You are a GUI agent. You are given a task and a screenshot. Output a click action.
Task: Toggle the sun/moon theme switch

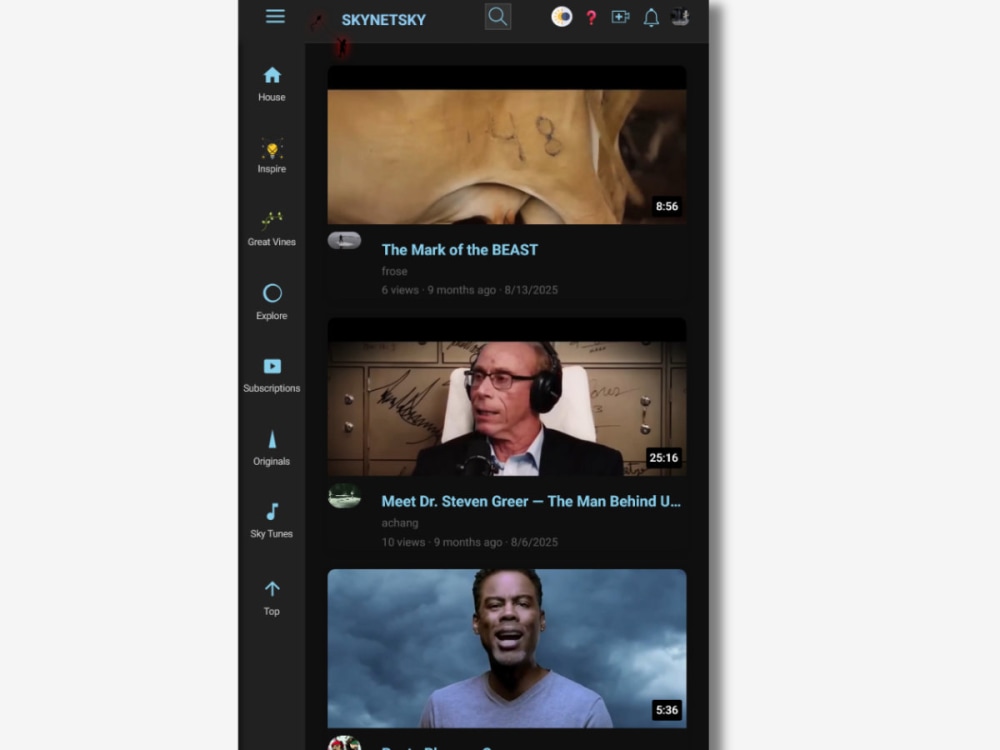(561, 17)
